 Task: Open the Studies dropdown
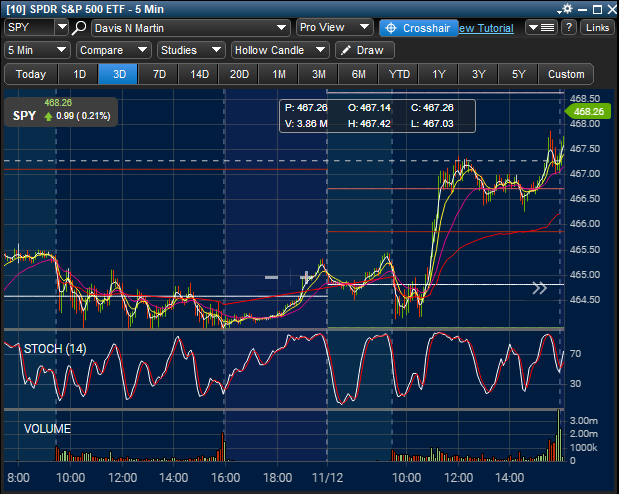(x=191, y=50)
